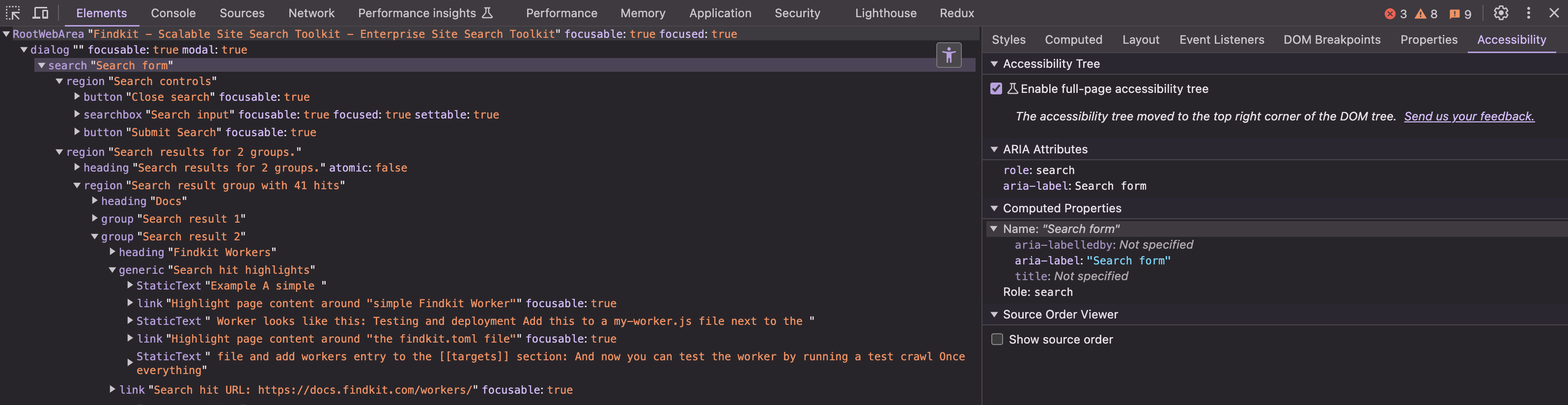This screenshot has height=405, width=1568.
Task: Expand the button "Close search" node
Action: (77, 96)
